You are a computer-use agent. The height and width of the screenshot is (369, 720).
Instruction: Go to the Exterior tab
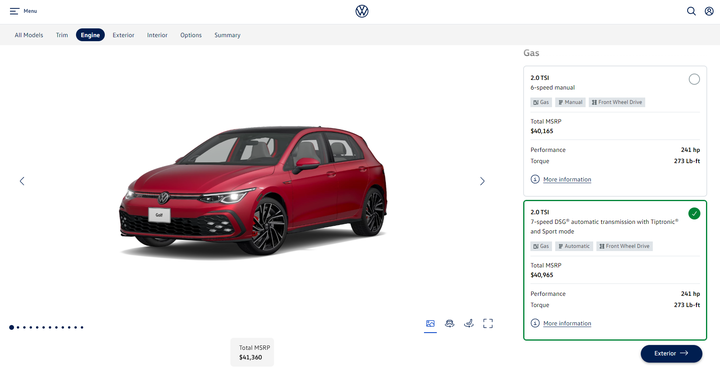pyautogui.click(x=124, y=35)
